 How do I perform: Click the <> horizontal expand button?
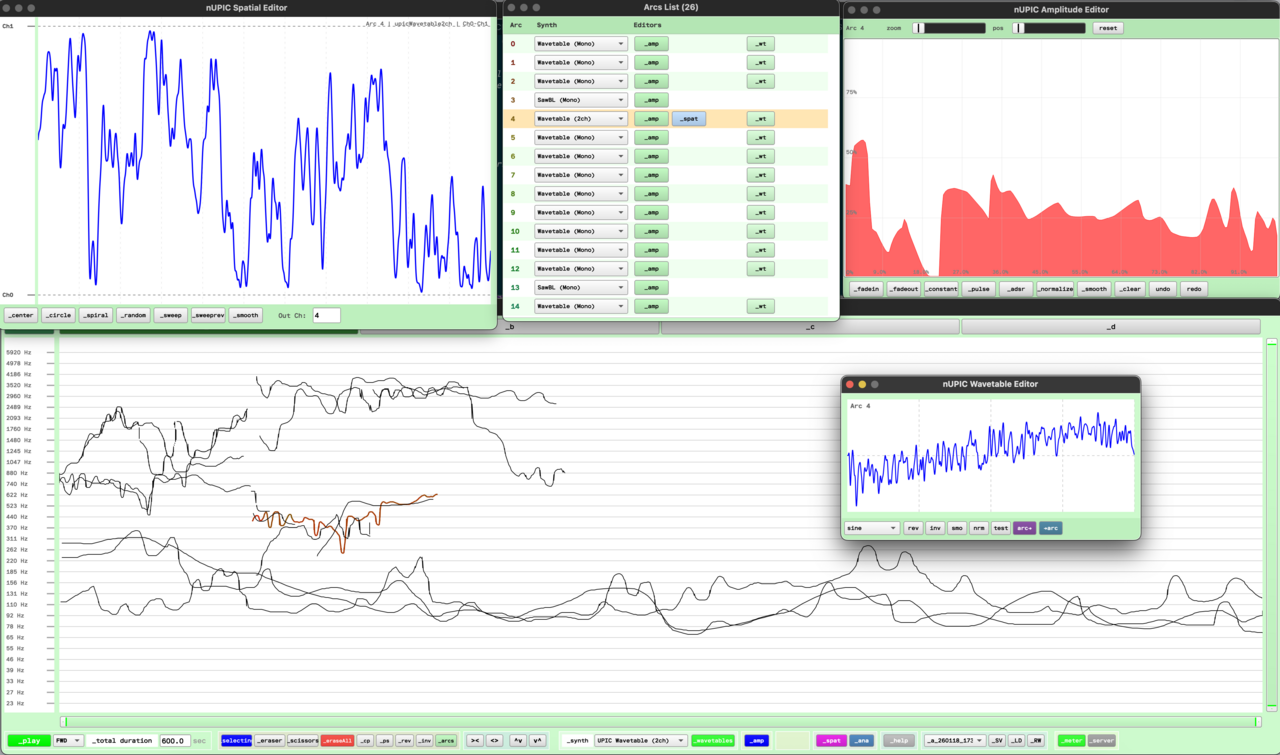(x=494, y=741)
